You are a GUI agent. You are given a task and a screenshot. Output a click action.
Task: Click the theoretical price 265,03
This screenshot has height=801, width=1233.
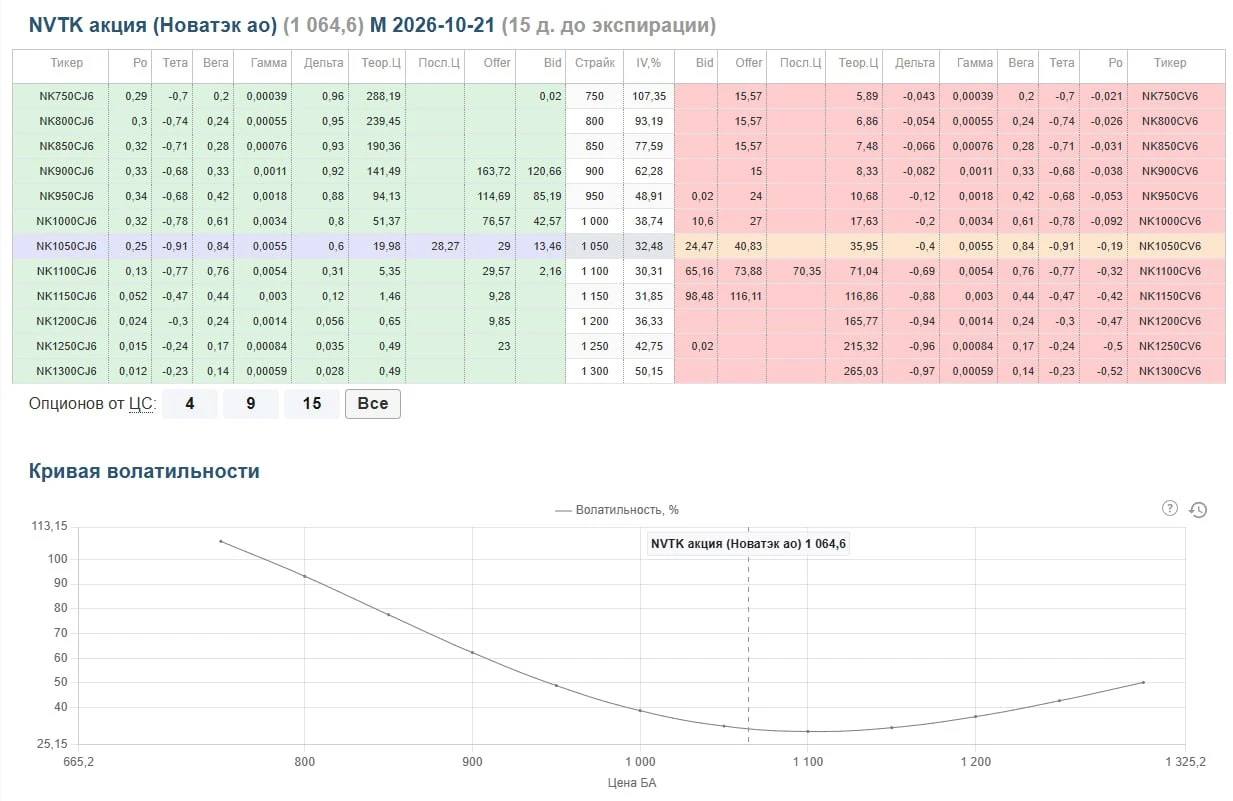[860, 371]
